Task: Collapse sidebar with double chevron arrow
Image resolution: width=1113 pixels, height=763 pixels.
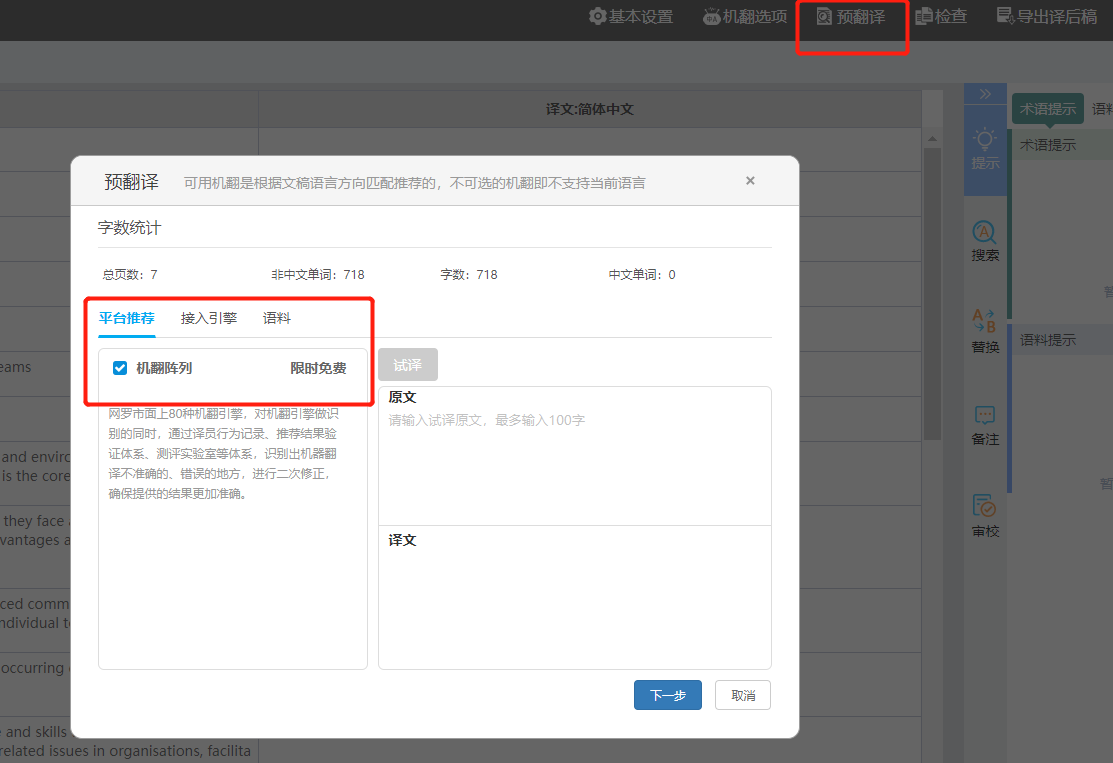Action: (985, 94)
